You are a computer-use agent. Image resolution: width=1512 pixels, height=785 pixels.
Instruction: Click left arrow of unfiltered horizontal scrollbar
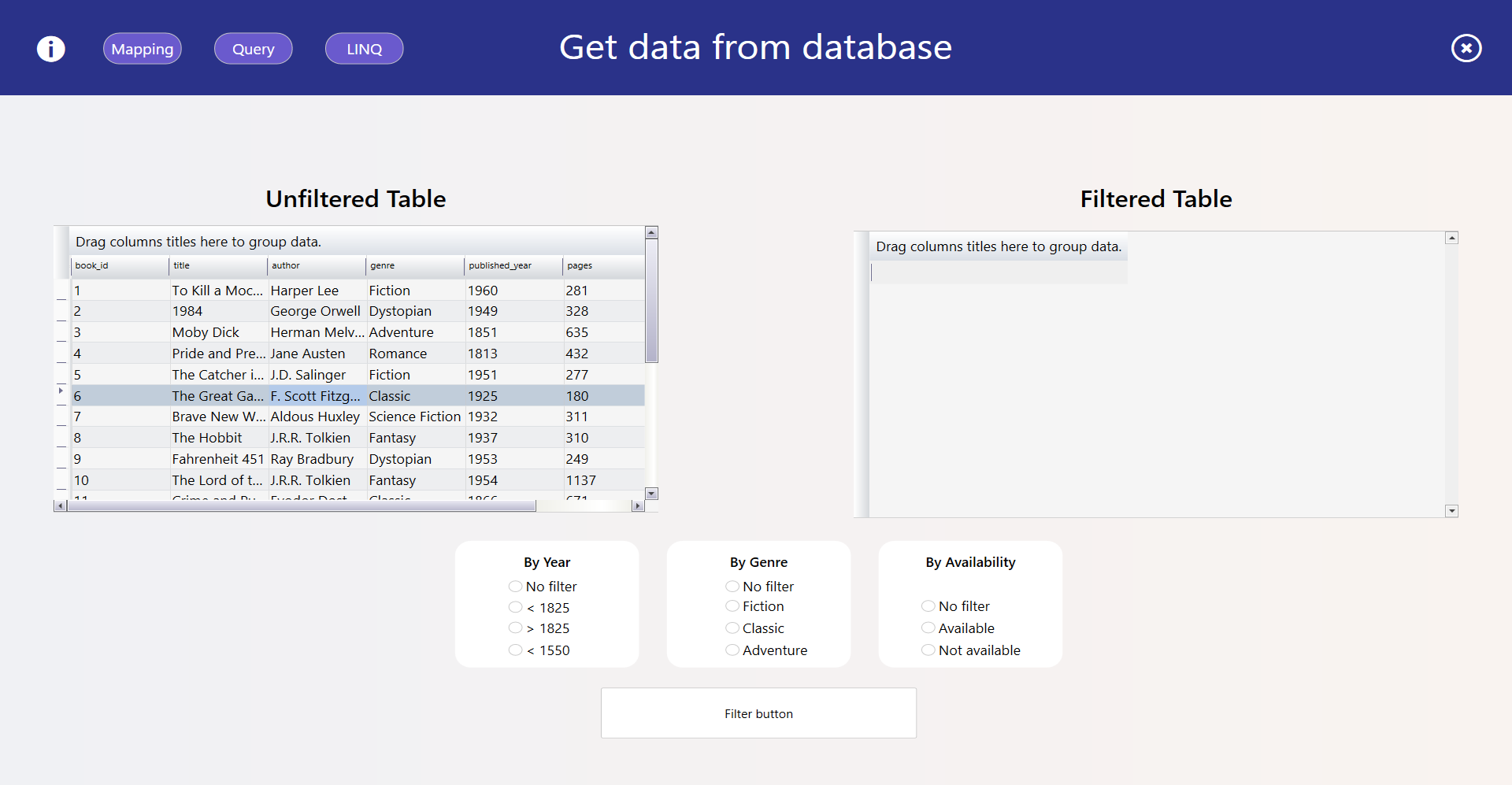(x=60, y=505)
